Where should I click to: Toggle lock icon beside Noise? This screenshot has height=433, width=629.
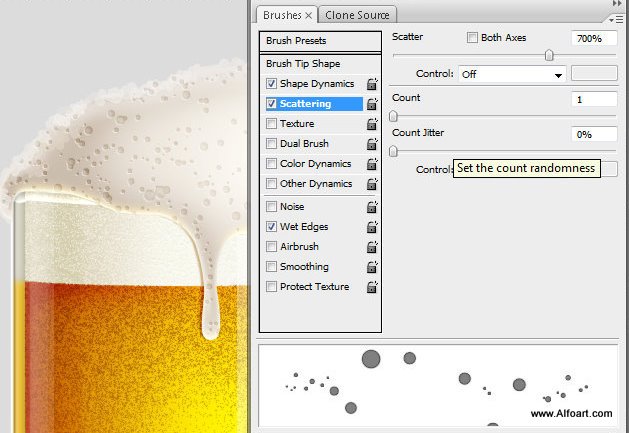click(x=372, y=207)
